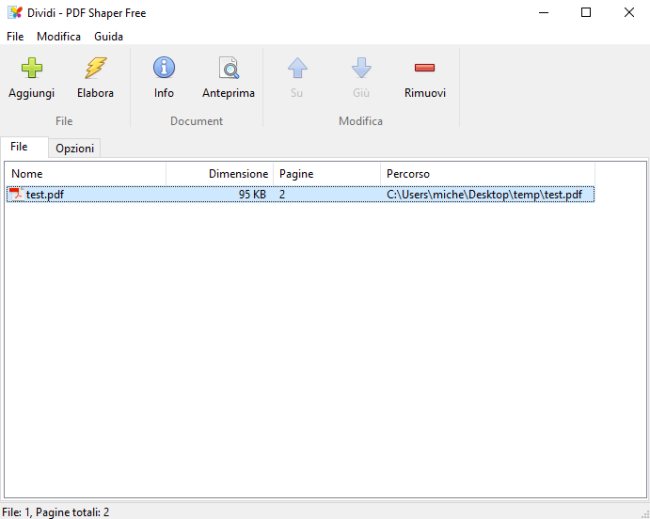The image size is (650, 519).
Task: Remove file with red Rimuovi icon
Action: coord(424,68)
